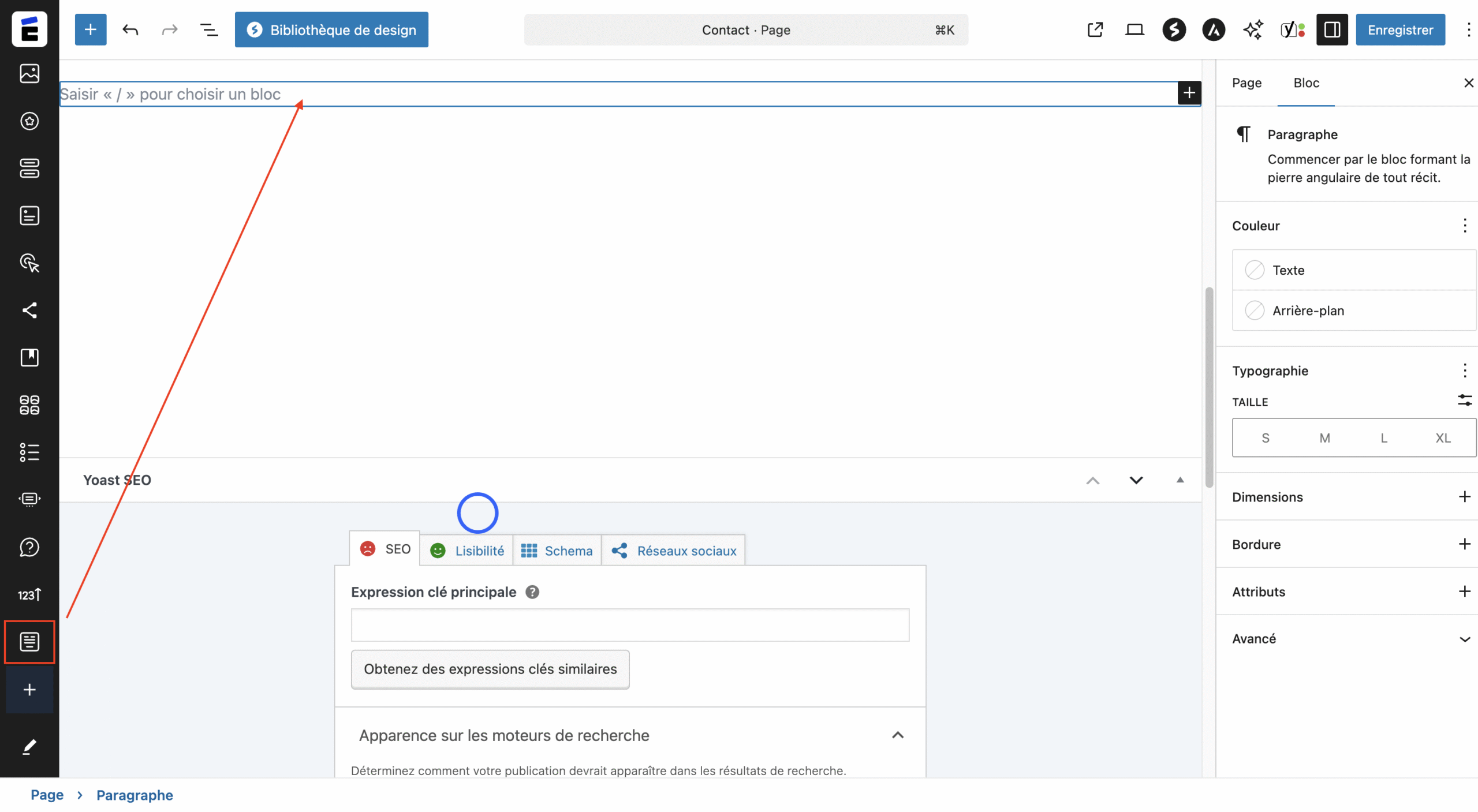Open the laptop preview device icon
The height and width of the screenshot is (812, 1478).
1134,29
